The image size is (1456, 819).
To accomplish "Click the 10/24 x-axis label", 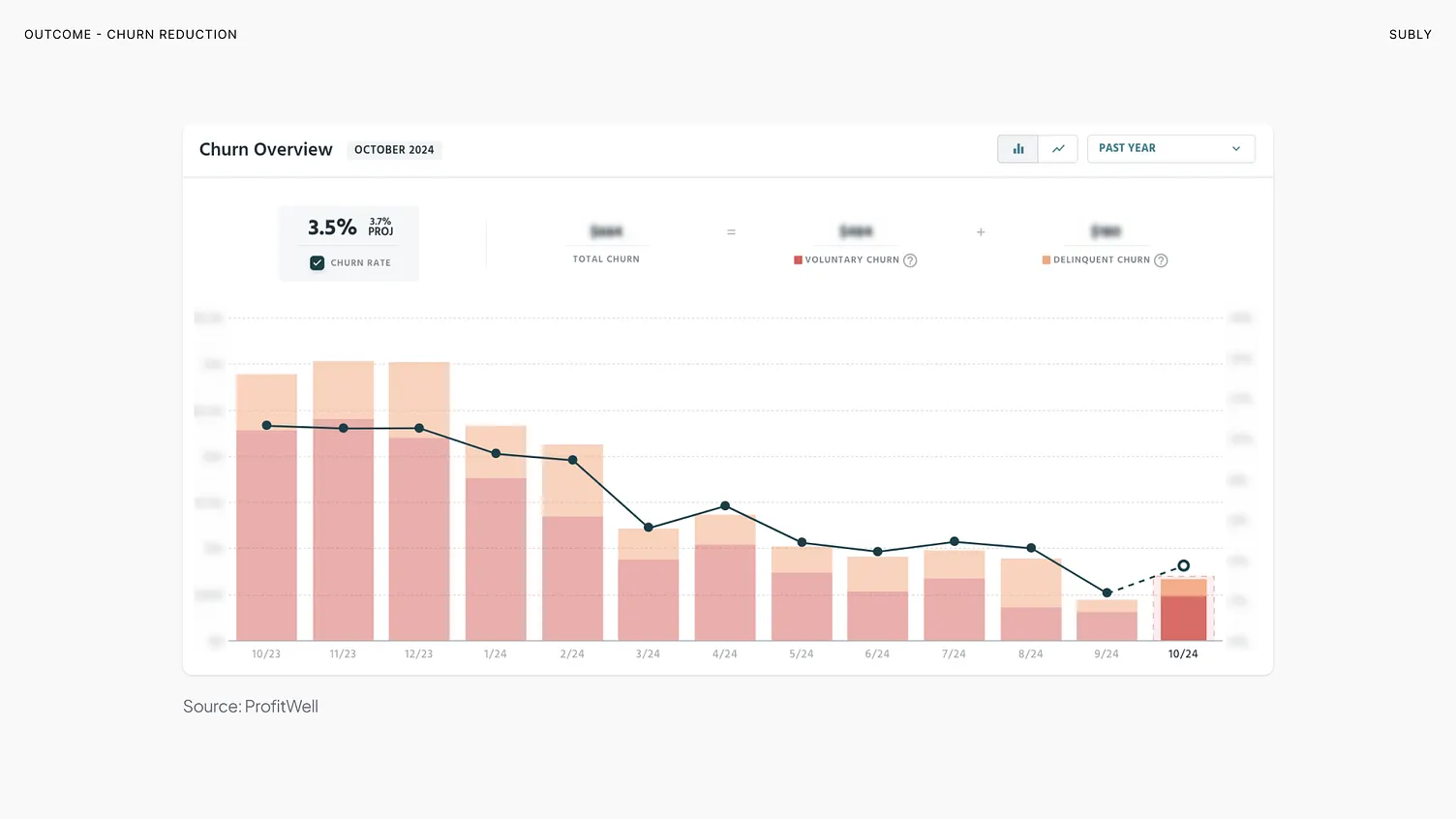I will pos(1183,654).
